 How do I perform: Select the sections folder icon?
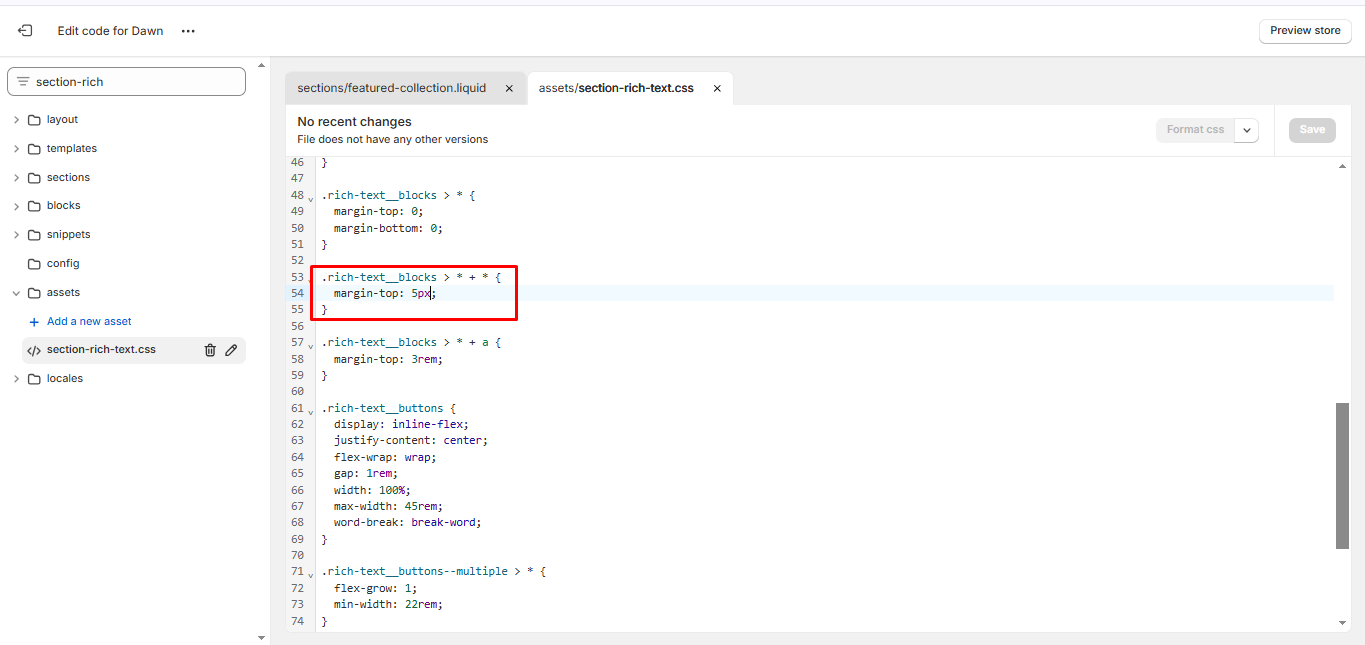[x=35, y=178]
